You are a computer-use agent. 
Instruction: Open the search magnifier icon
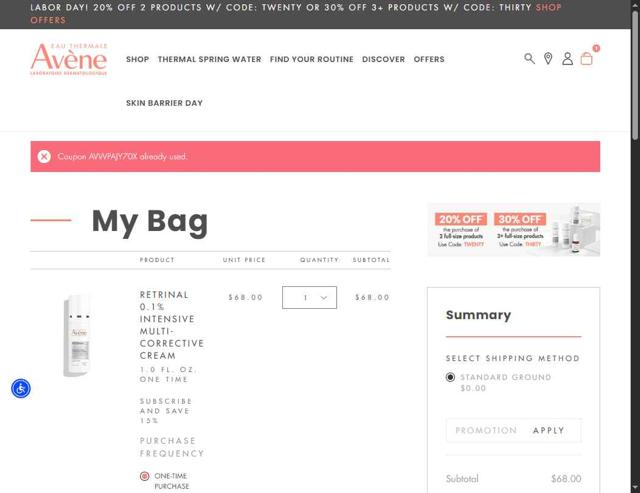529,59
